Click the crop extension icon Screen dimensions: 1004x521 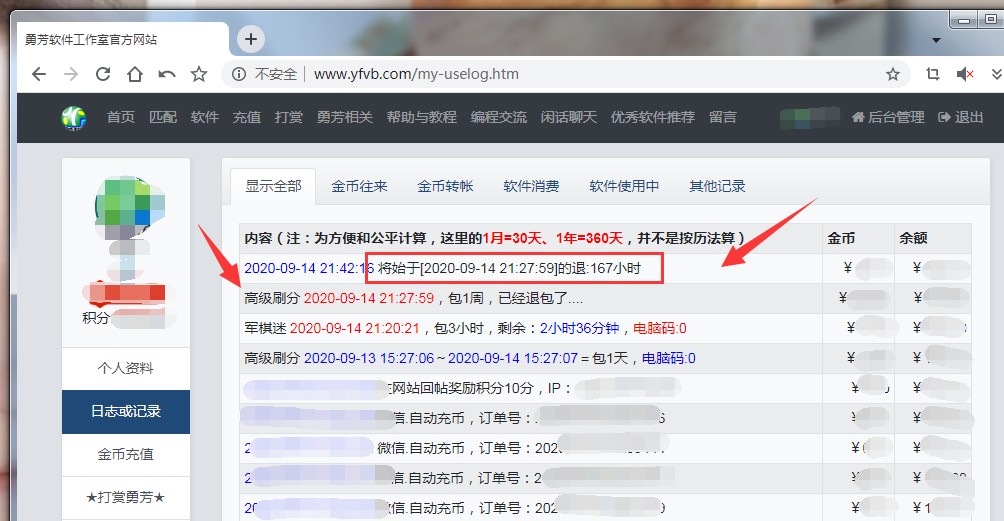[x=932, y=74]
